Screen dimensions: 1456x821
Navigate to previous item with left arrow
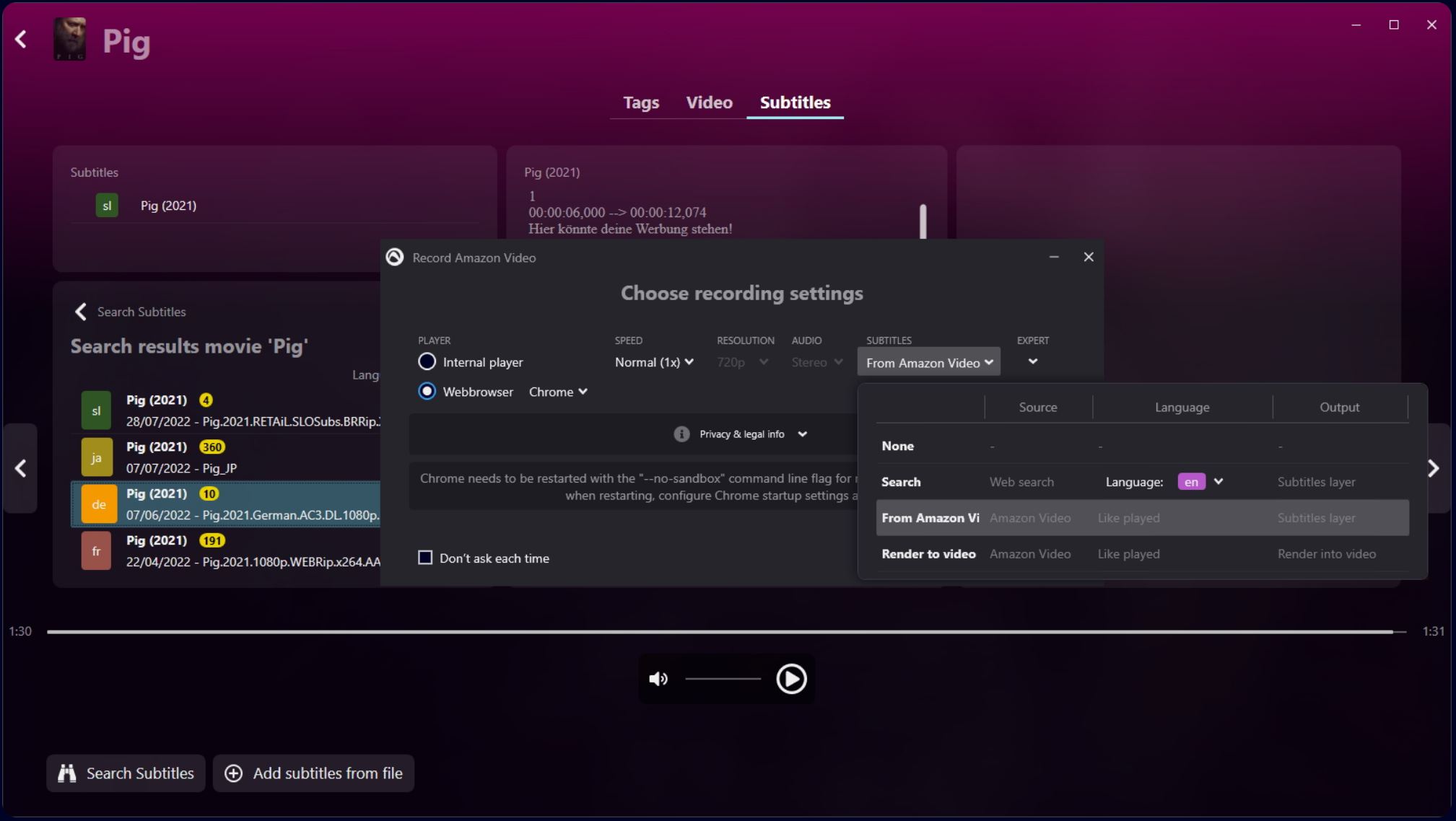pyautogui.click(x=20, y=469)
